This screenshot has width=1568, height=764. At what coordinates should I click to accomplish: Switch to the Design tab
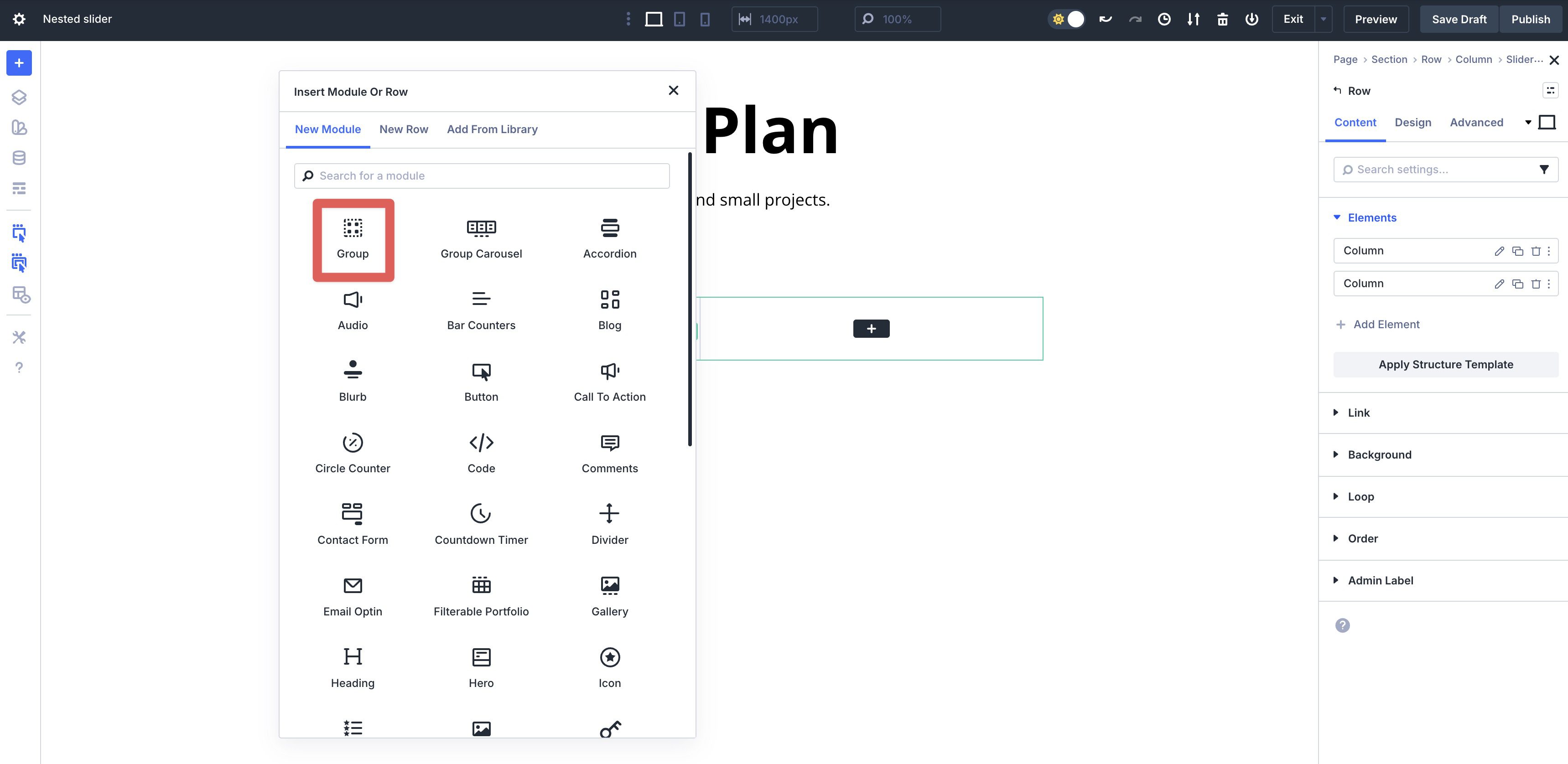click(x=1413, y=122)
